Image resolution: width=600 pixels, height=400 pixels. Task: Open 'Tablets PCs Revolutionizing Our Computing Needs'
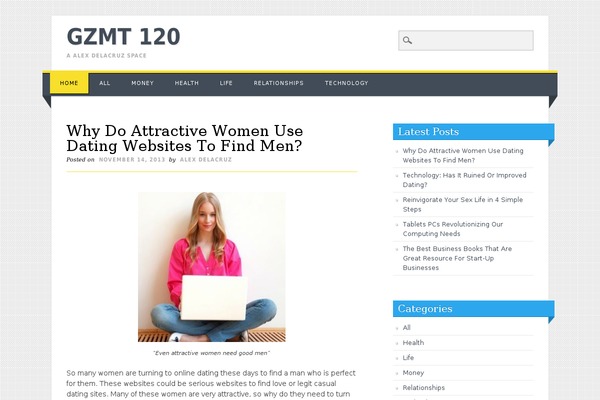click(453, 229)
